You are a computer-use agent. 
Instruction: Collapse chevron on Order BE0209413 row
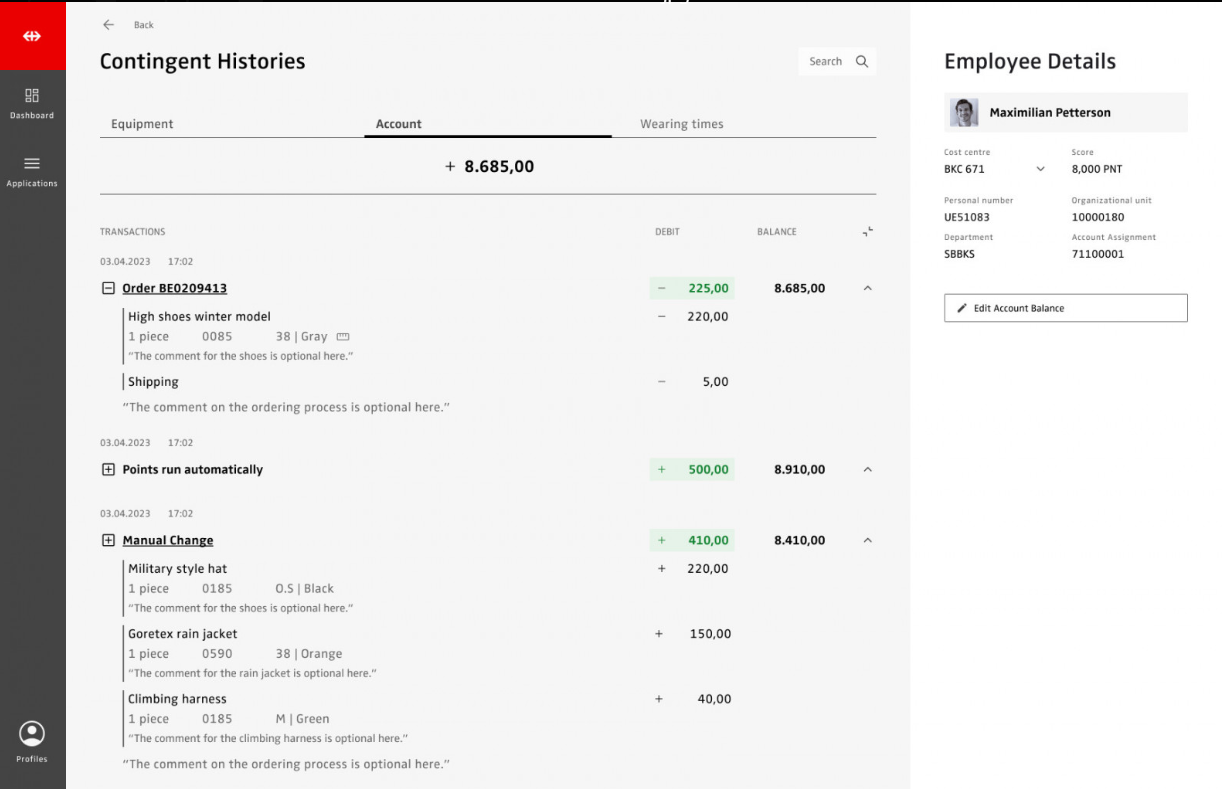coord(867,289)
